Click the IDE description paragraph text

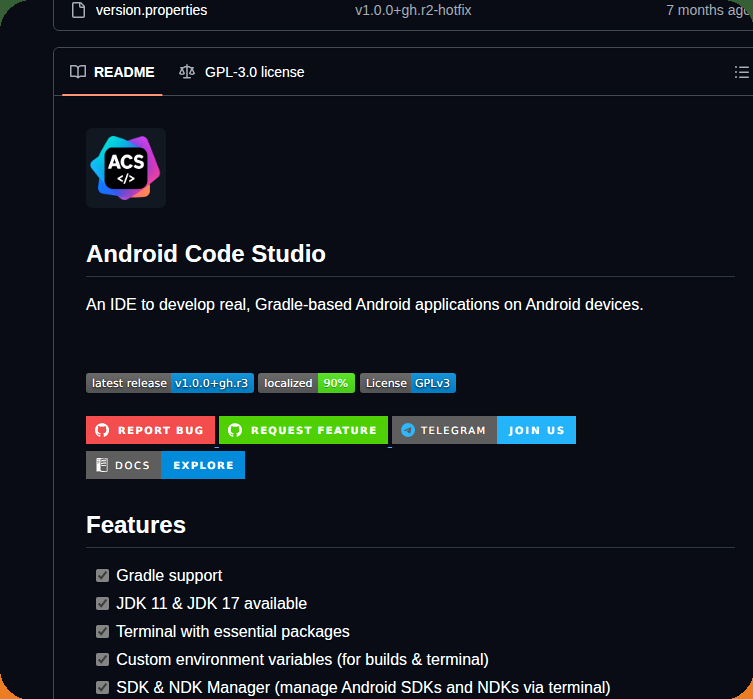point(364,304)
